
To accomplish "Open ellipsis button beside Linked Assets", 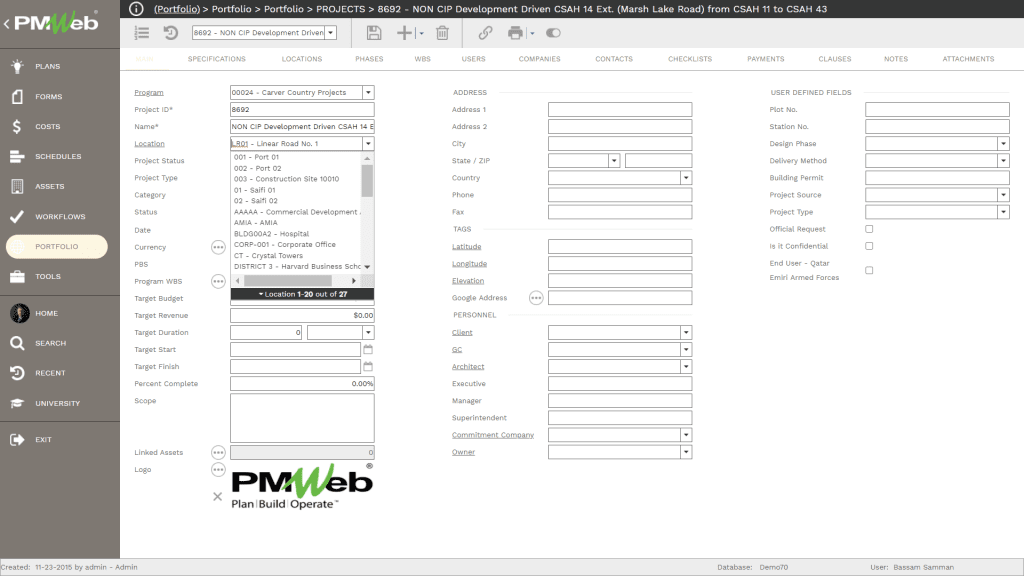I will (218, 453).
